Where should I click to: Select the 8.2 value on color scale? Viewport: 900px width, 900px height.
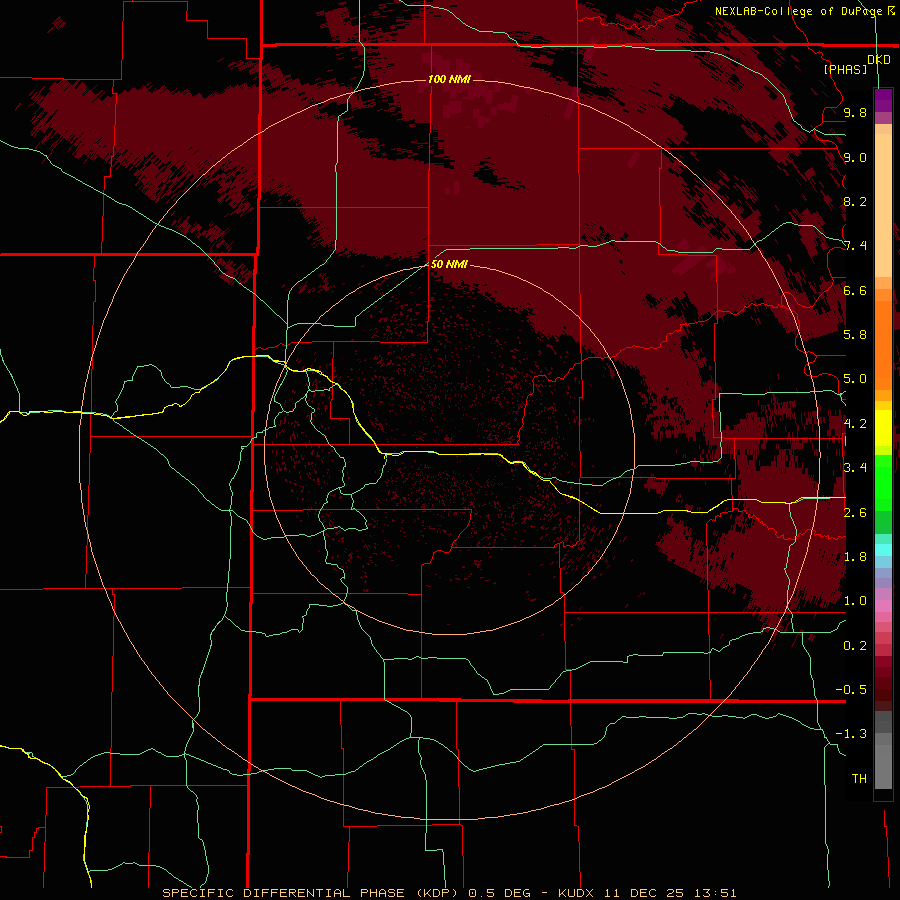(855, 201)
